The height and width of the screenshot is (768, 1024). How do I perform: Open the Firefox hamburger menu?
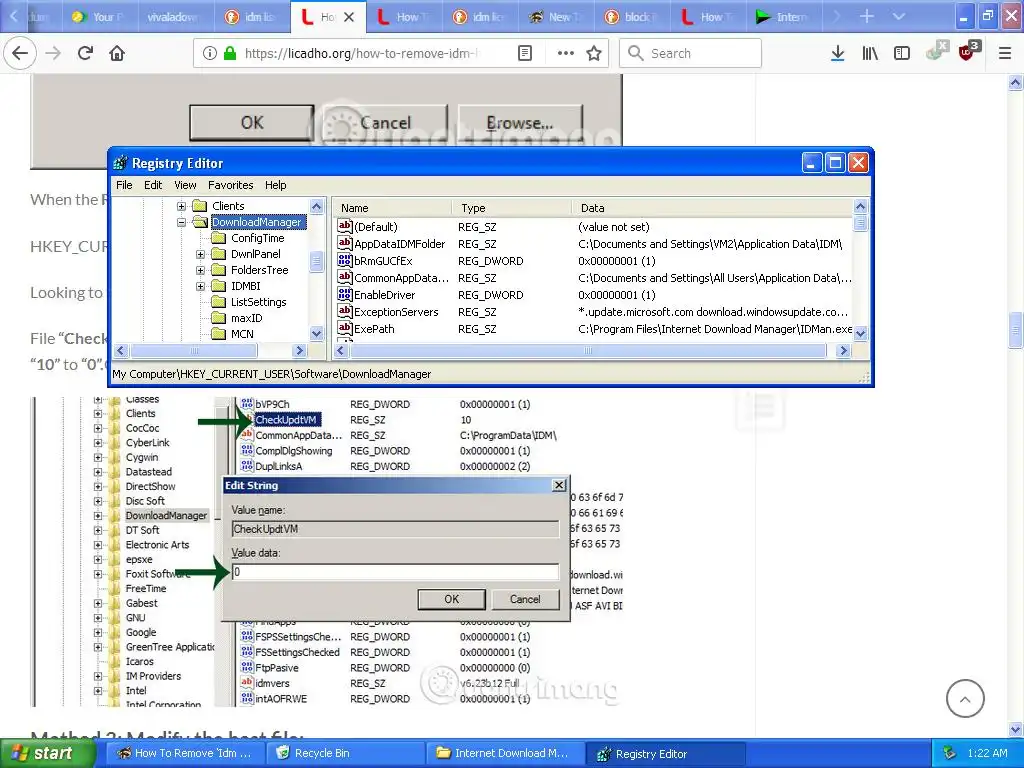[x=1005, y=53]
